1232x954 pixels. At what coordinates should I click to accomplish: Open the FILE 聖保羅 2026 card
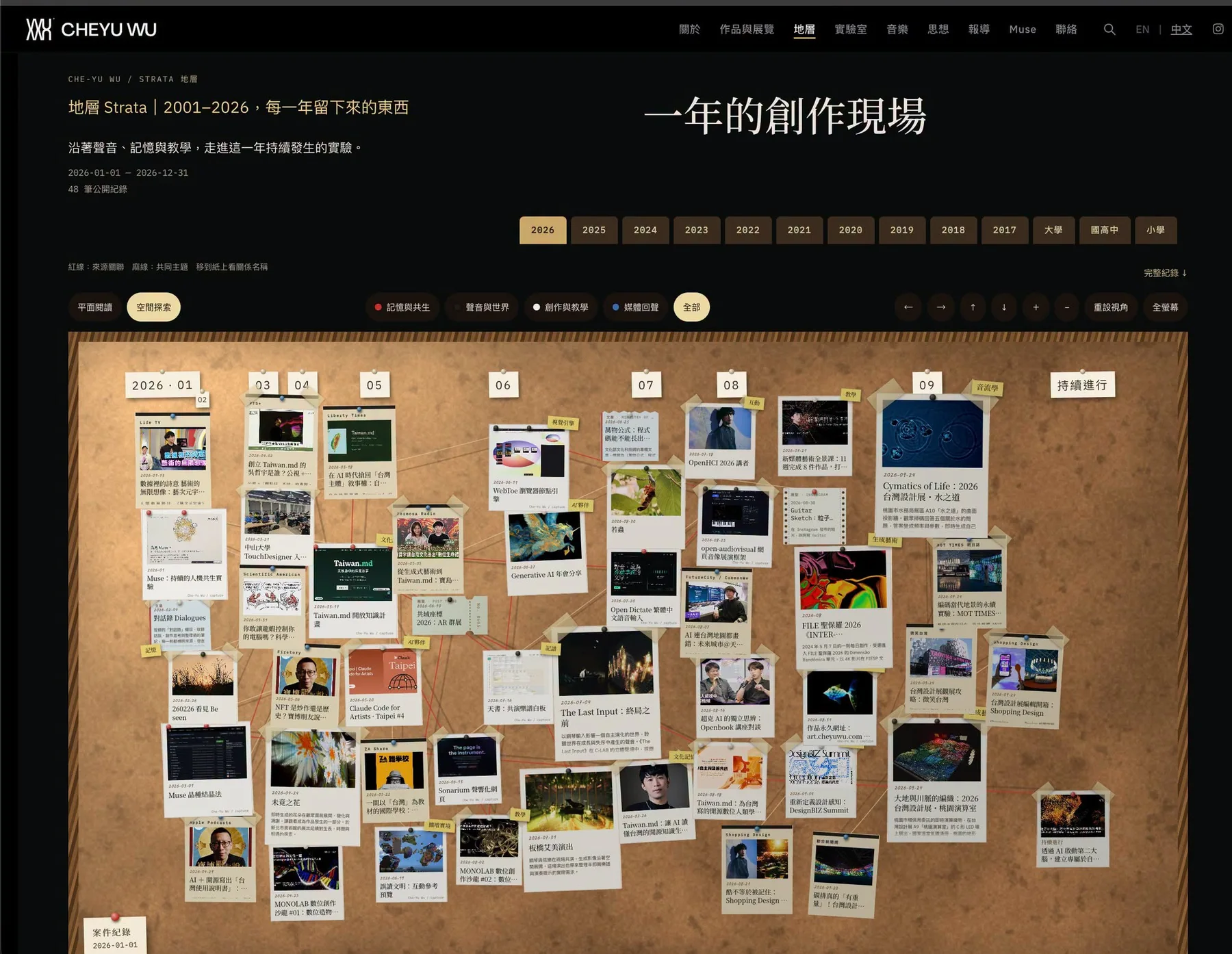pos(843,608)
